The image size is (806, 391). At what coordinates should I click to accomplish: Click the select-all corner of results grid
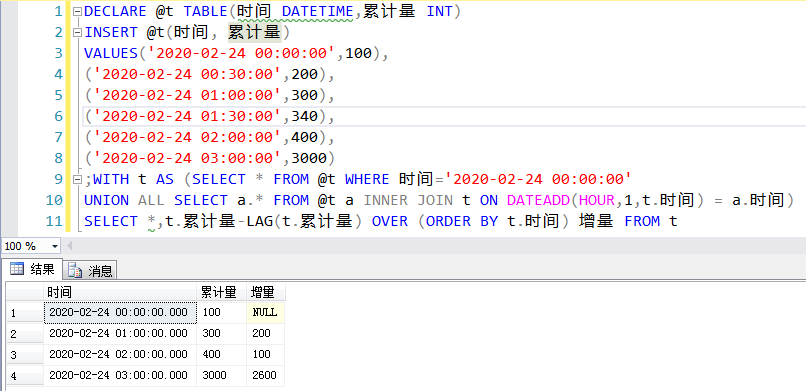[25, 292]
